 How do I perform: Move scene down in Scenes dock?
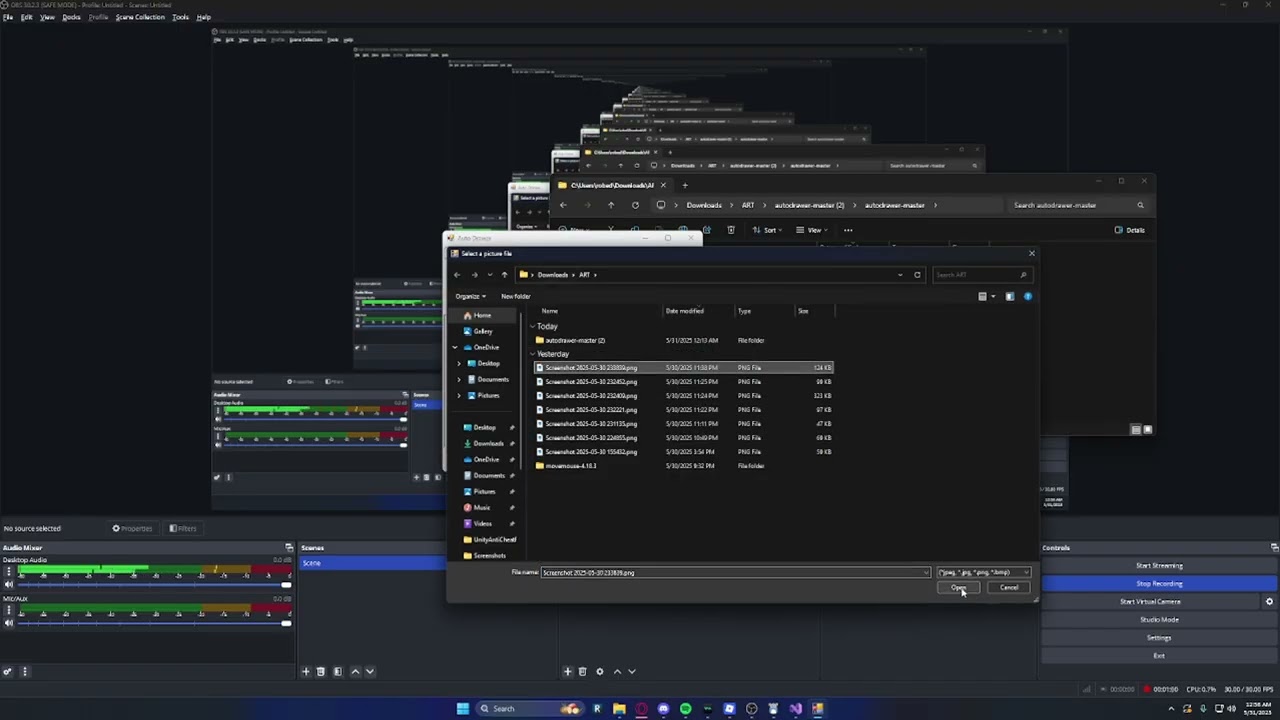tap(369, 672)
